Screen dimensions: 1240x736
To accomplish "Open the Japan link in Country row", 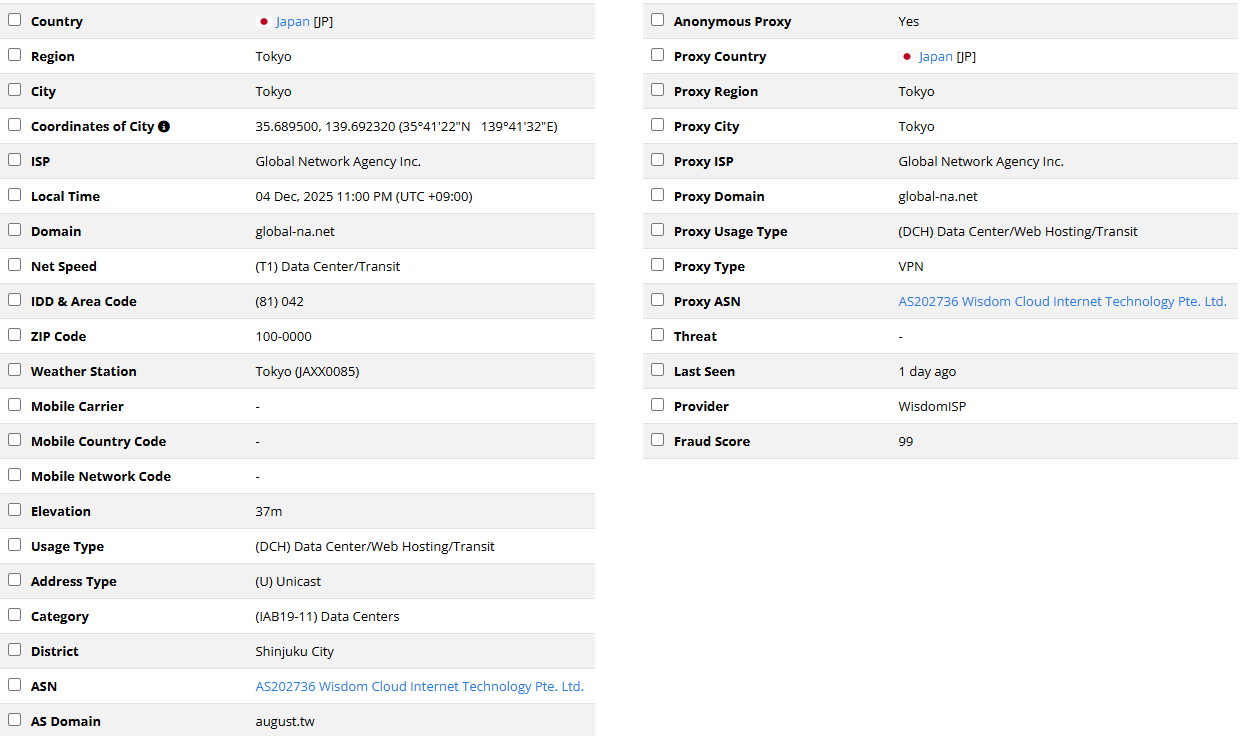I will (292, 21).
